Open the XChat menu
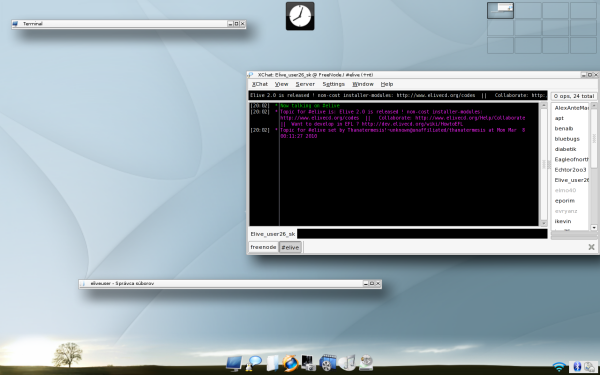The width and height of the screenshot is (600, 375). pyautogui.click(x=260, y=84)
